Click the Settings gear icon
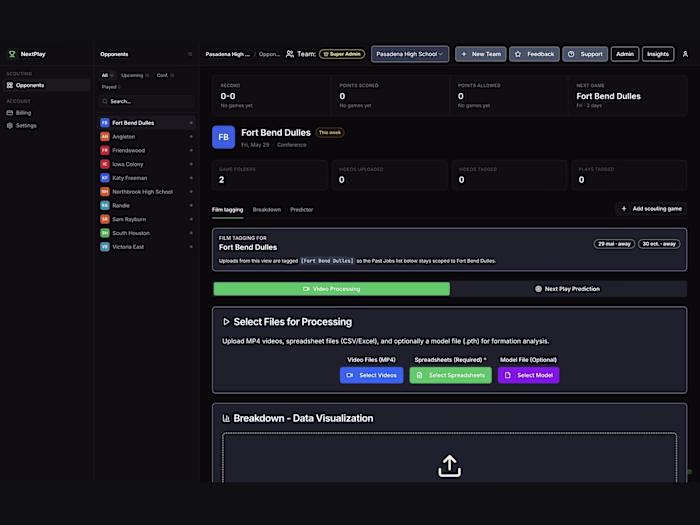Screen dimensions: 700x525 coord(10,126)
